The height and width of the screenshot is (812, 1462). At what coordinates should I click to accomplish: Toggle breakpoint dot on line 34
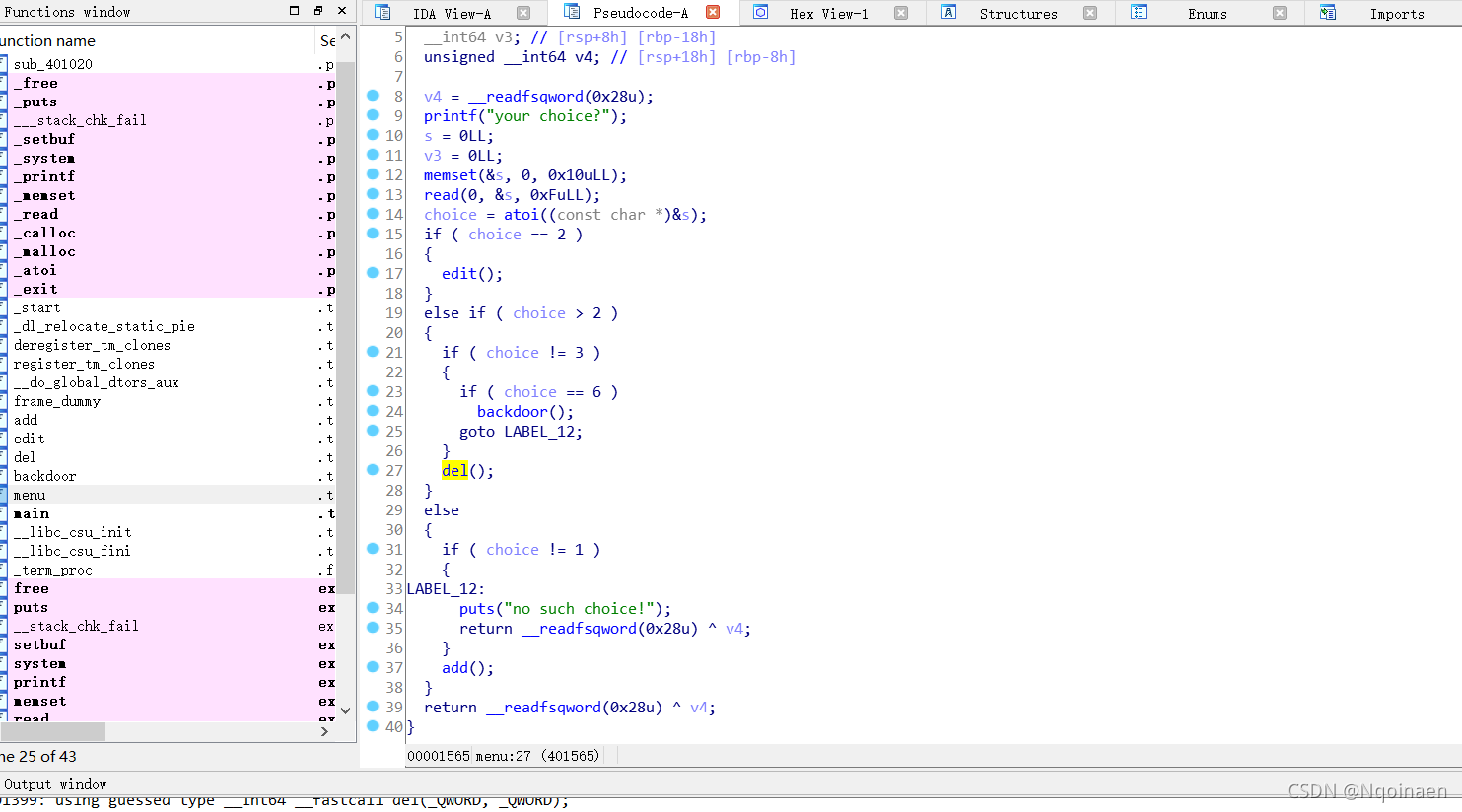pyautogui.click(x=373, y=608)
